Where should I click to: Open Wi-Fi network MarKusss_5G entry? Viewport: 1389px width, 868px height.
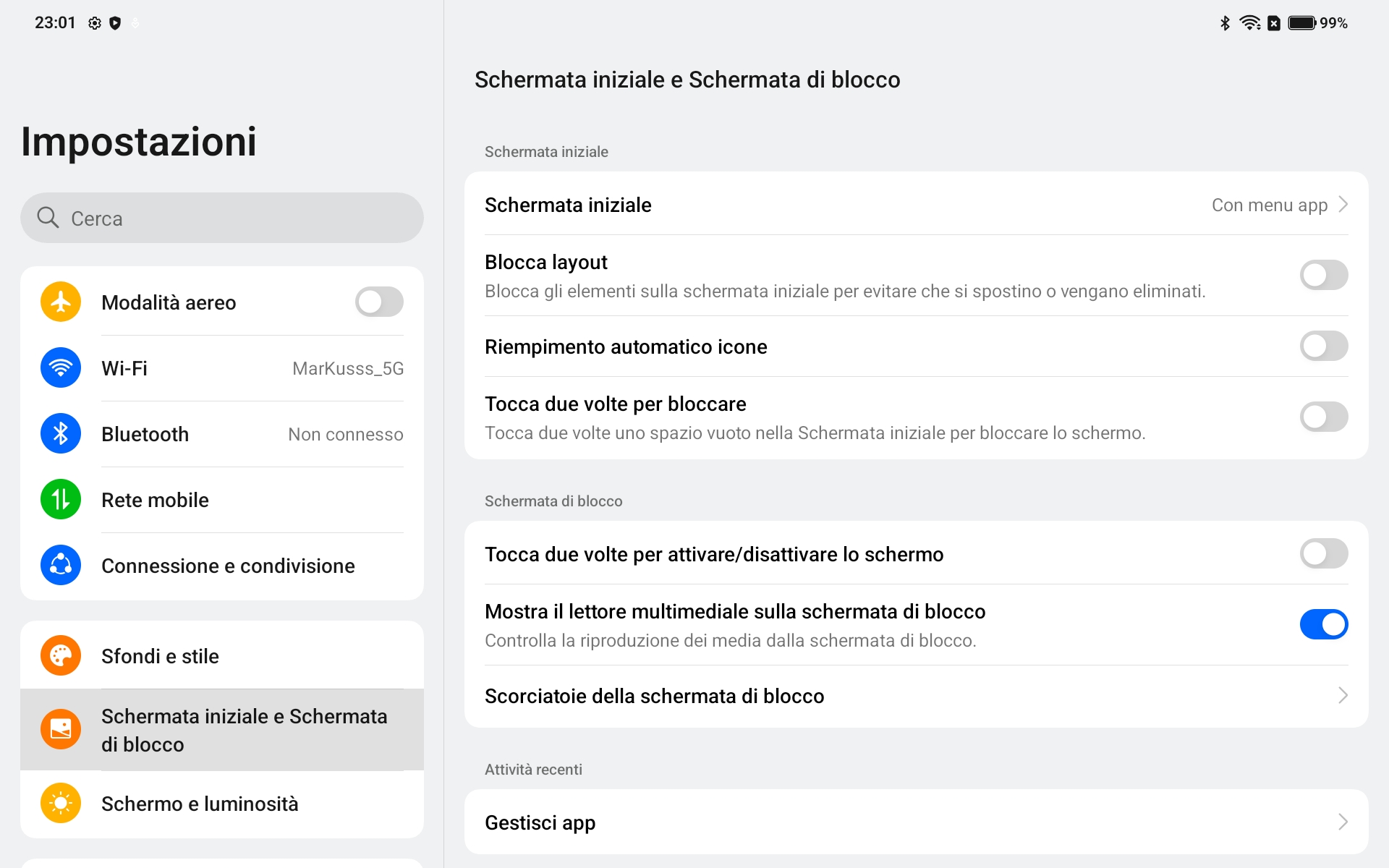[222, 368]
